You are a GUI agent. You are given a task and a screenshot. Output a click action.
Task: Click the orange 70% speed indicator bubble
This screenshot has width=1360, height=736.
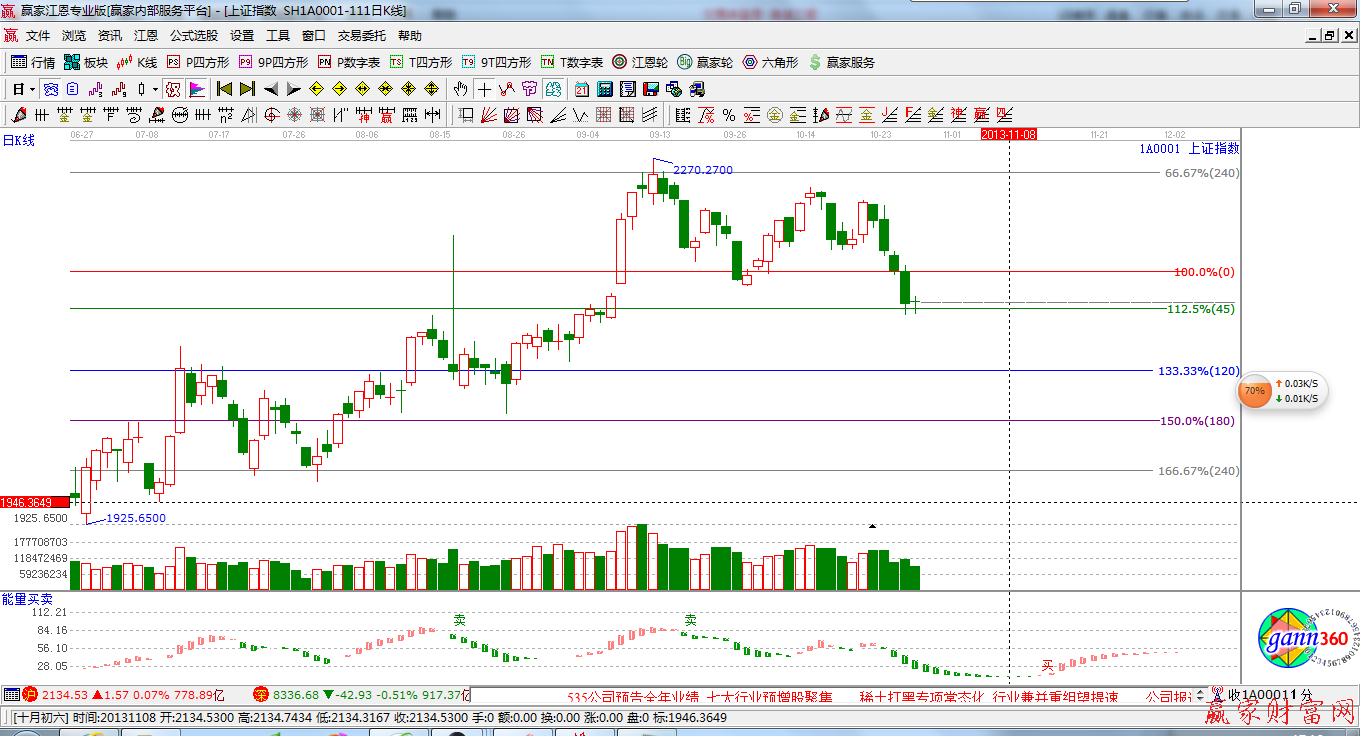pyautogui.click(x=1254, y=391)
